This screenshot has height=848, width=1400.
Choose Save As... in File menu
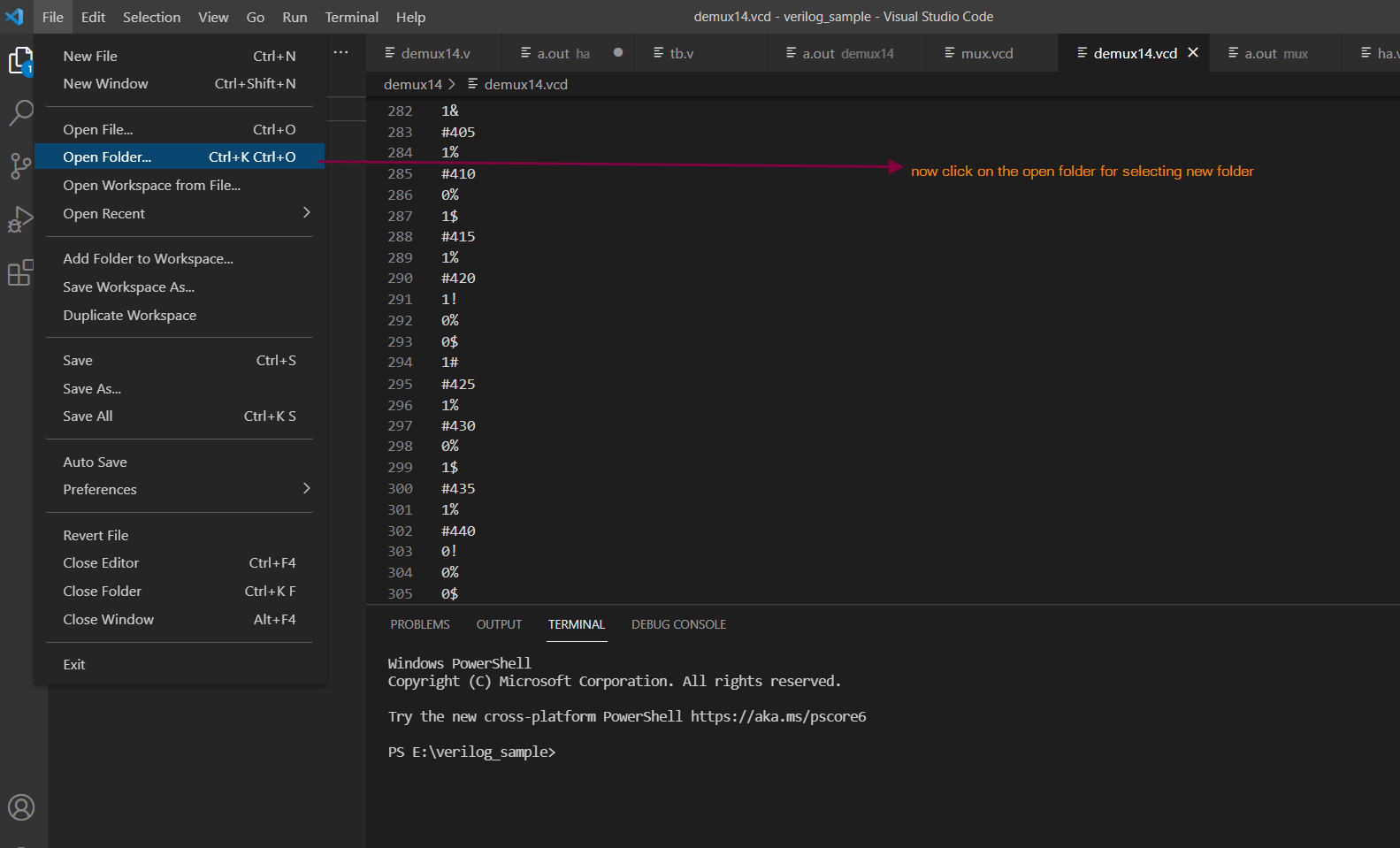tap(180, 388)
